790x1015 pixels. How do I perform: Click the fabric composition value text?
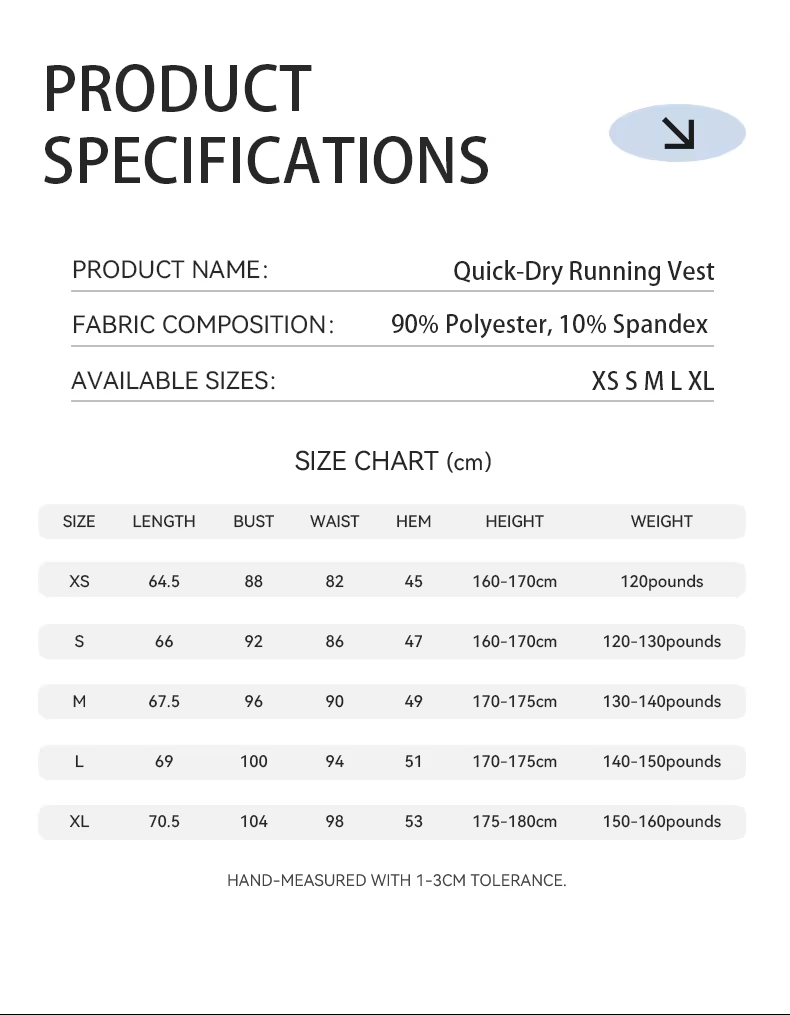[x=549, y=324]
